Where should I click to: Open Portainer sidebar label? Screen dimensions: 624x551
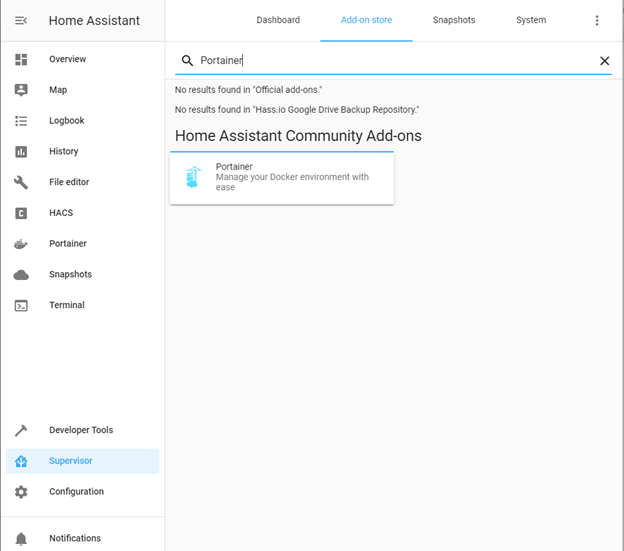click(x=68, y=243)
